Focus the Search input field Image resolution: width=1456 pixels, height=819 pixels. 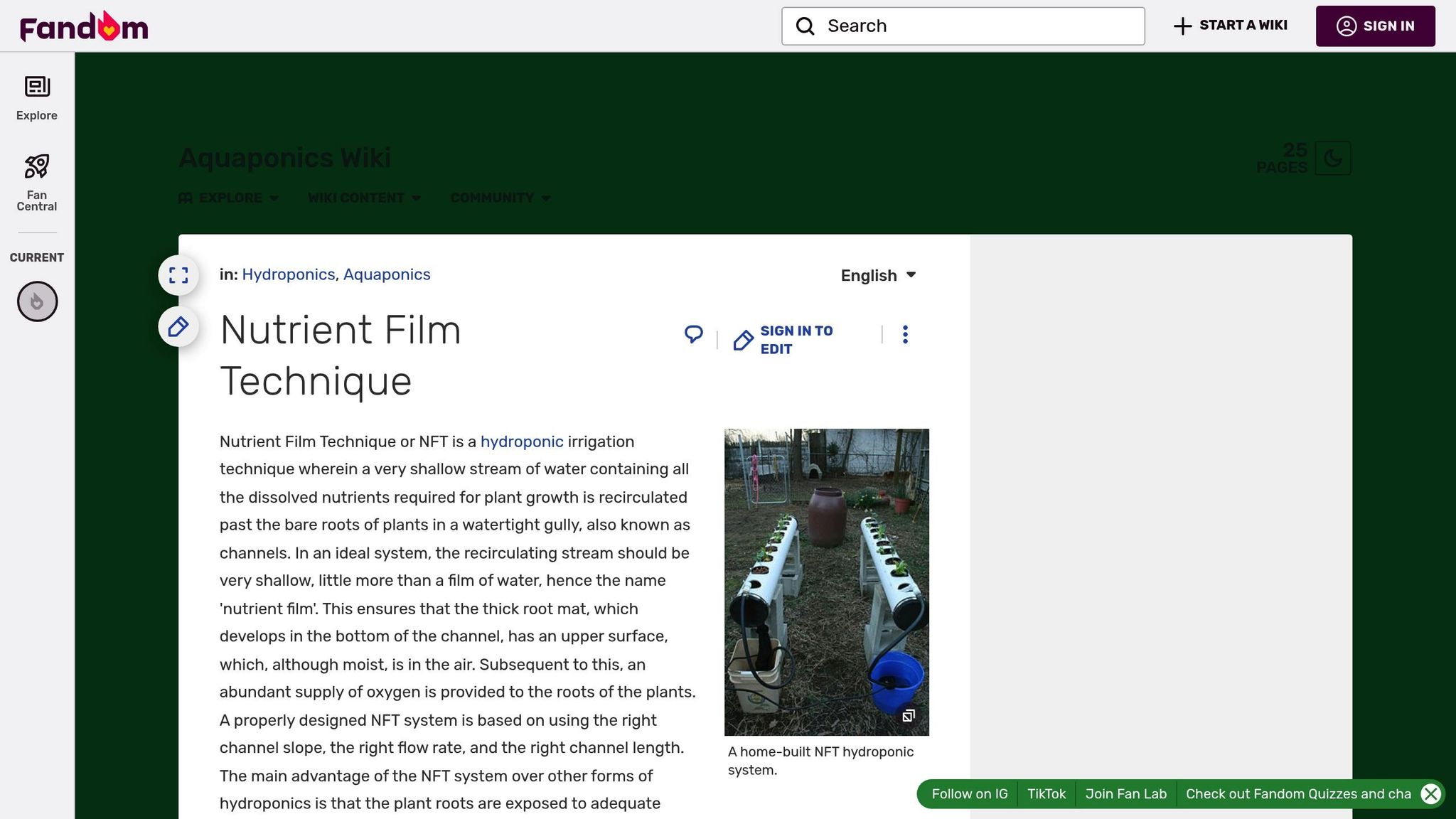coord(963,26)
